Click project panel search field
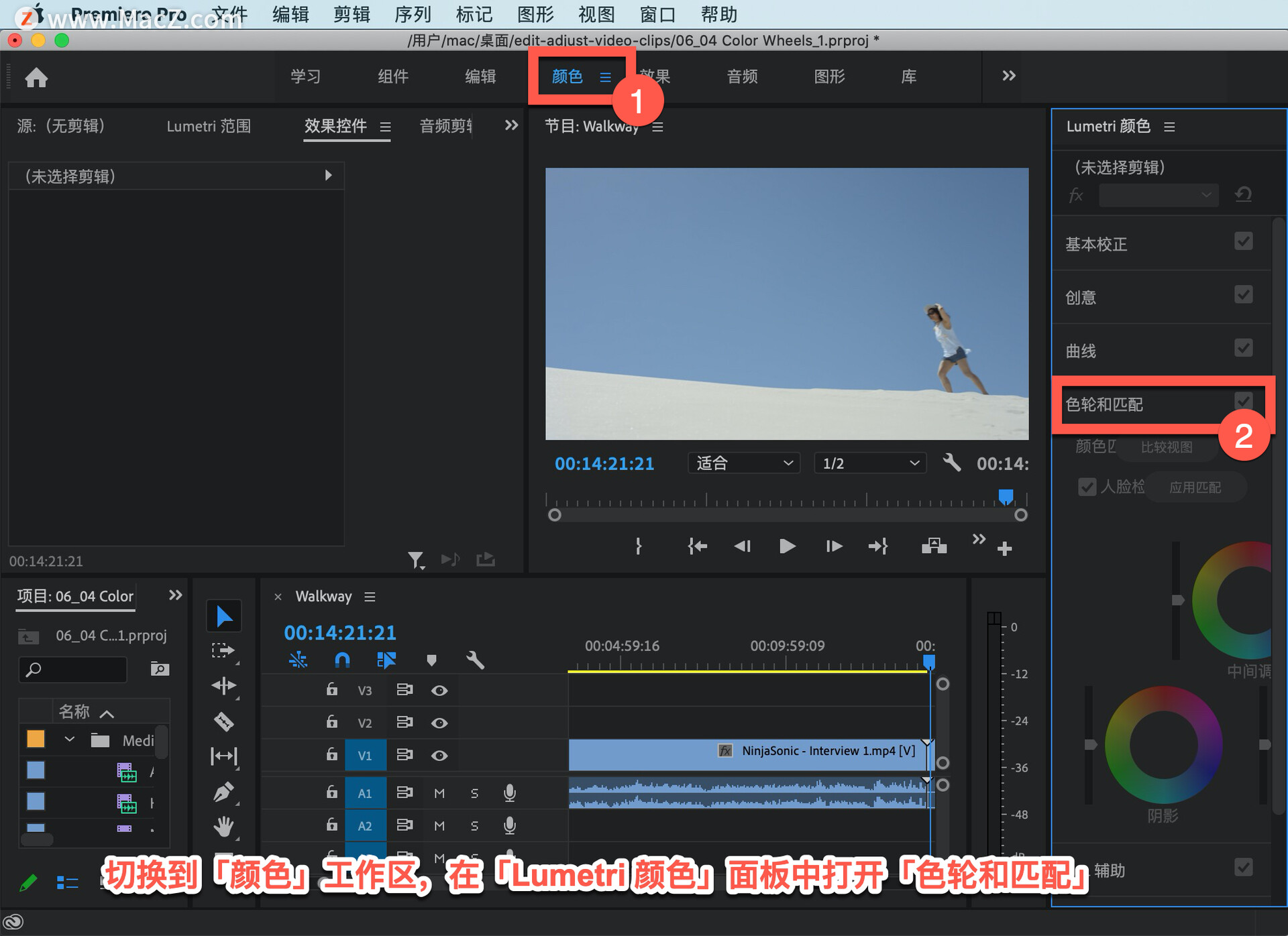Viewport: 1288px width, 936px height. click(x=74, y=669)
